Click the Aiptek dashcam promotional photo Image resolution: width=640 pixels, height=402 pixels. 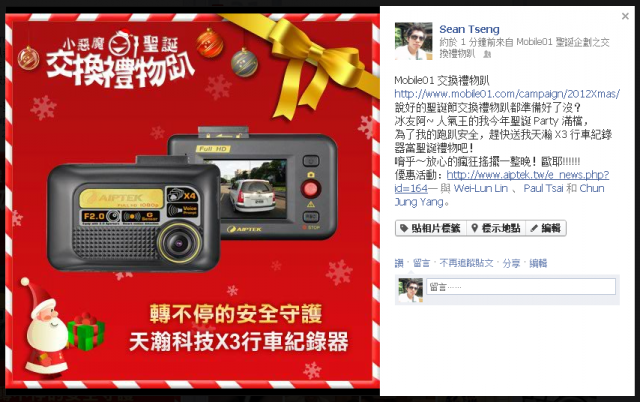192,201
